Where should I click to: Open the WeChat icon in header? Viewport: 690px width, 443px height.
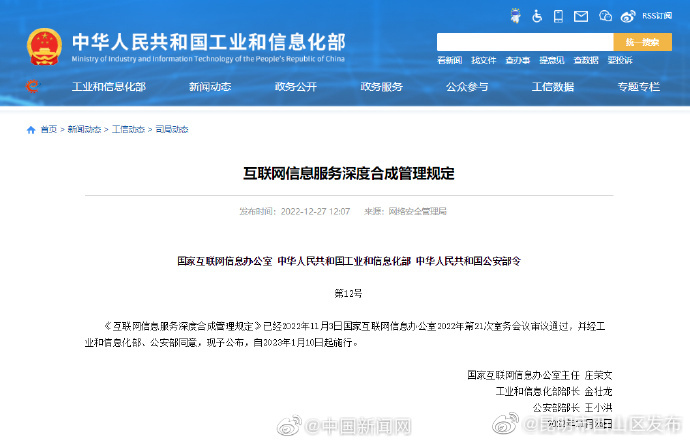click(x=606, y=16)
